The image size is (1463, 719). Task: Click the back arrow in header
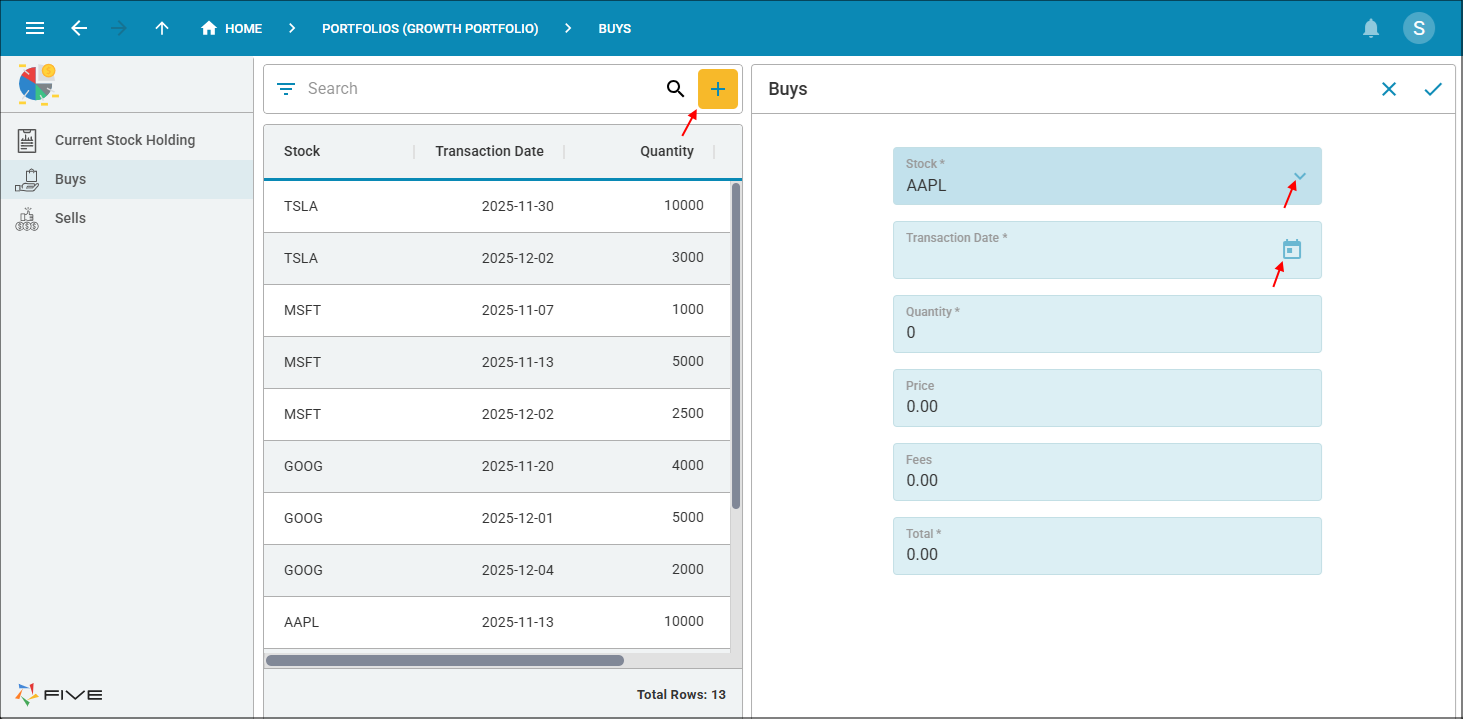coord(79,28)
